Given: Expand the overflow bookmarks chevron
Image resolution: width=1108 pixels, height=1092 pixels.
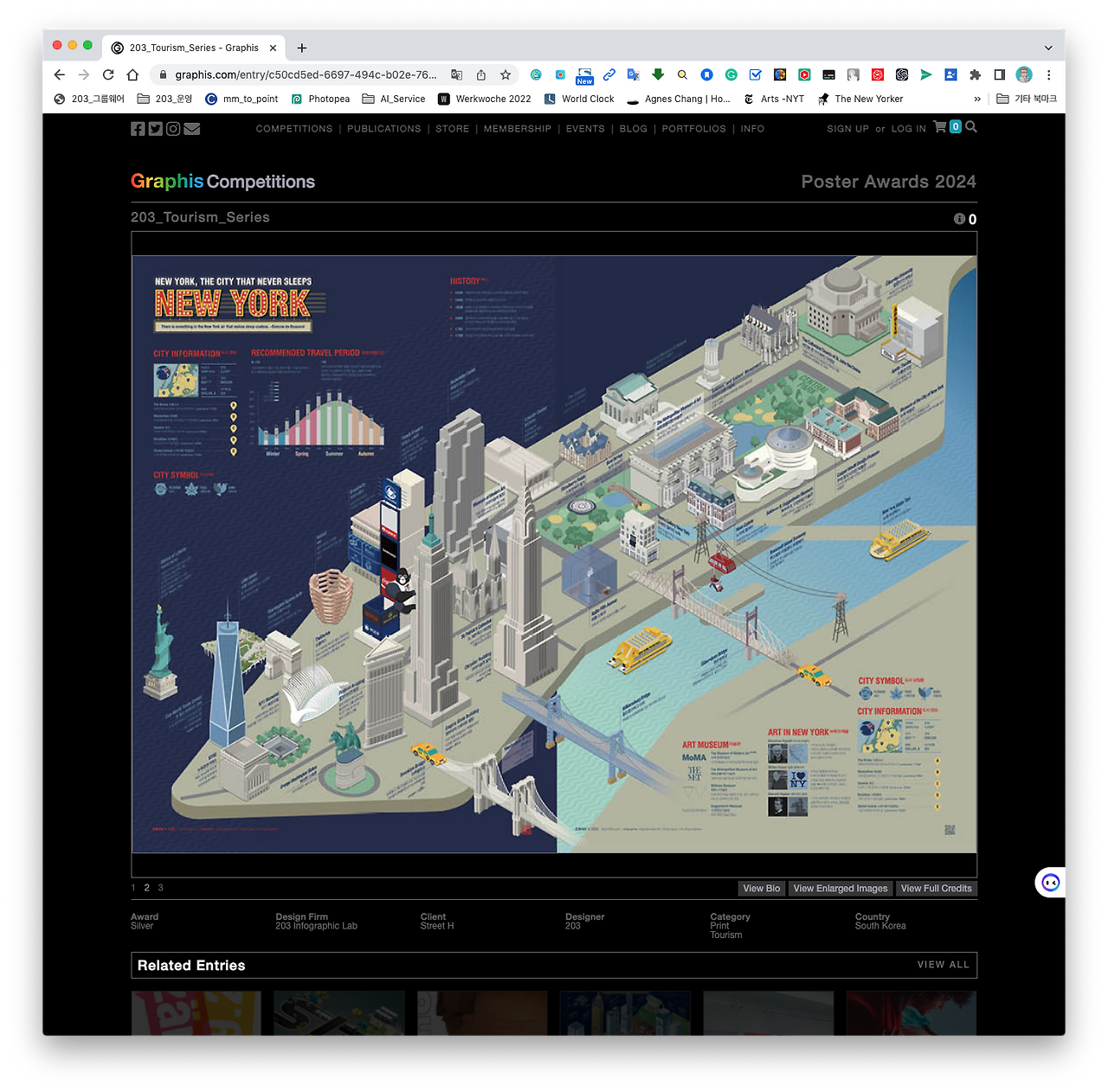Looking at the screenshot, I should click(x=978, y=99).
